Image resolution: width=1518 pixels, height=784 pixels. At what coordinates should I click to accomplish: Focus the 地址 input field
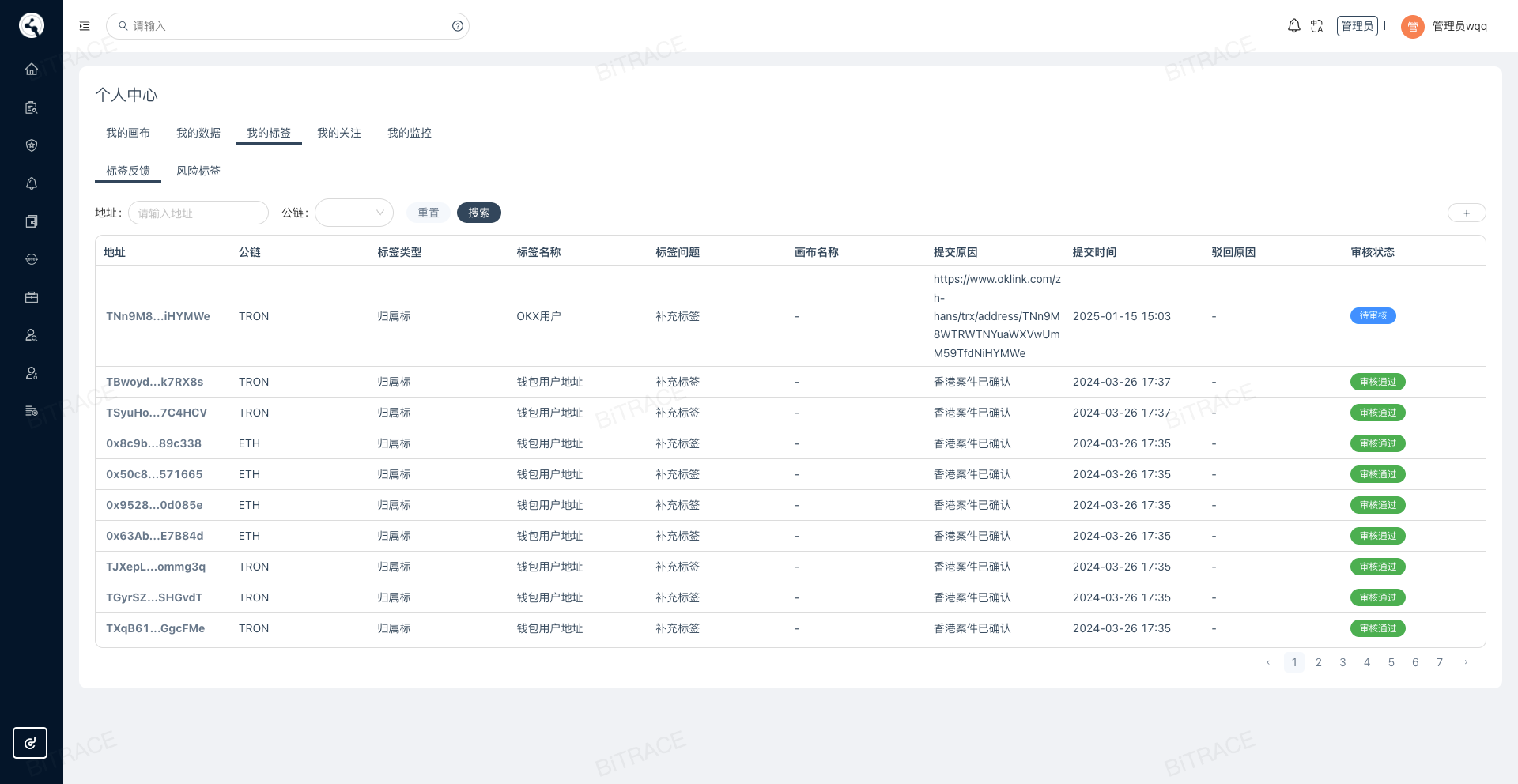[x=198, y=213]
